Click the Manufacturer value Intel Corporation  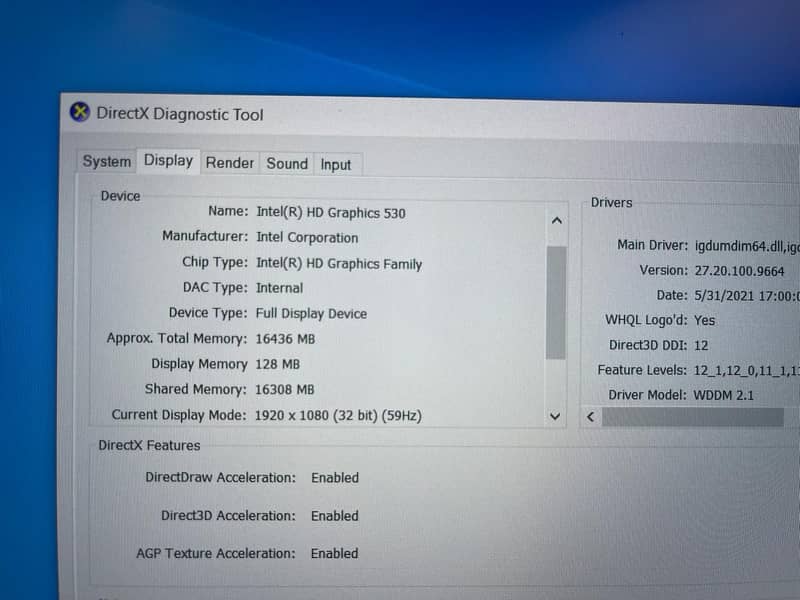click(x=307, y=238)
